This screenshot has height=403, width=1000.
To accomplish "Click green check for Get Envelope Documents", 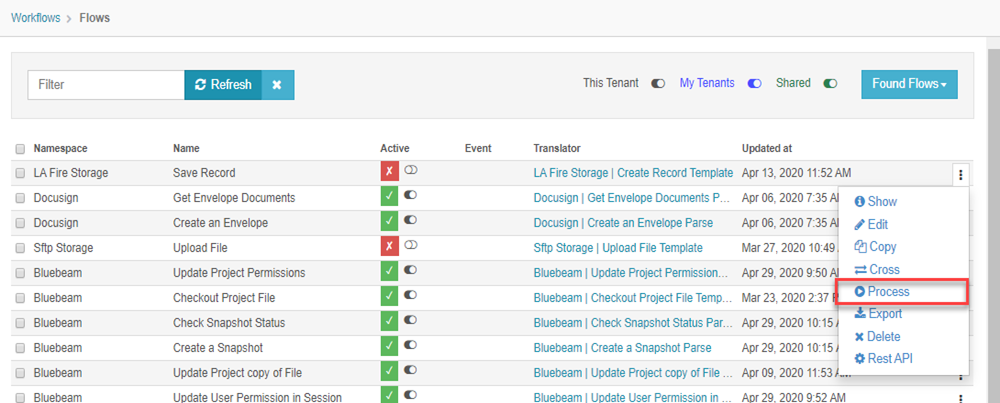I will pos(389,198).
